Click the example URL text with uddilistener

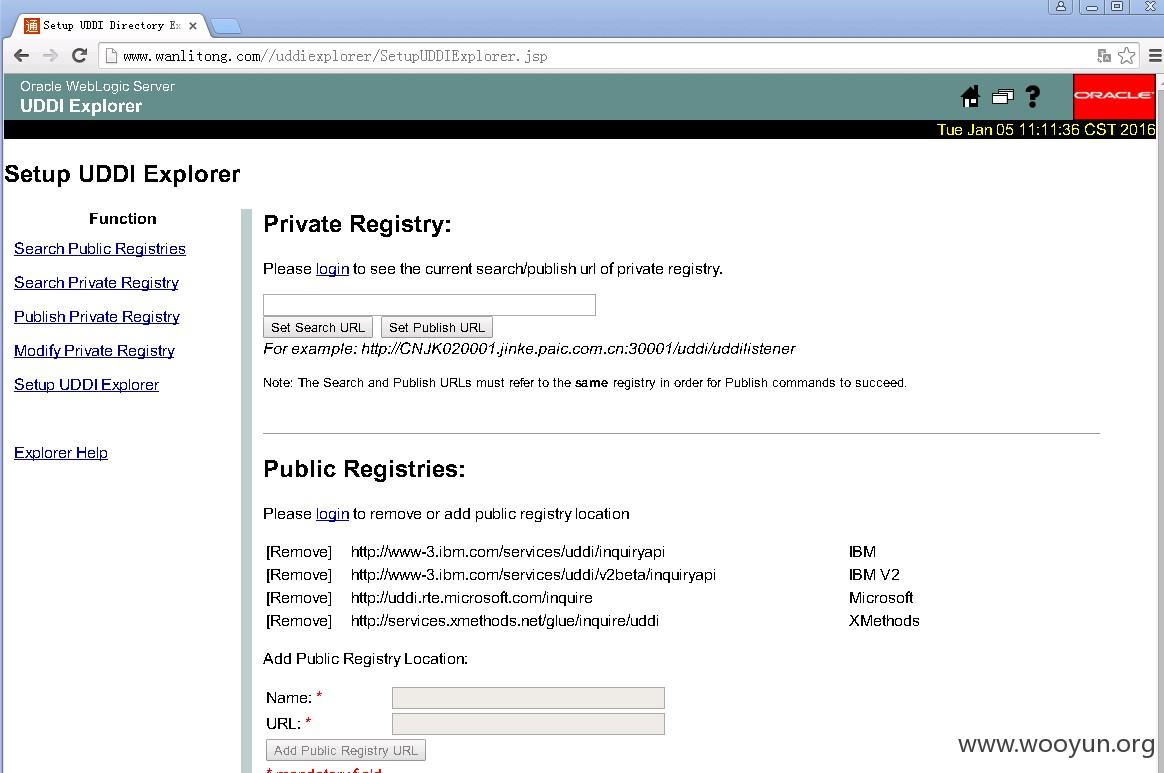point(578,349)
